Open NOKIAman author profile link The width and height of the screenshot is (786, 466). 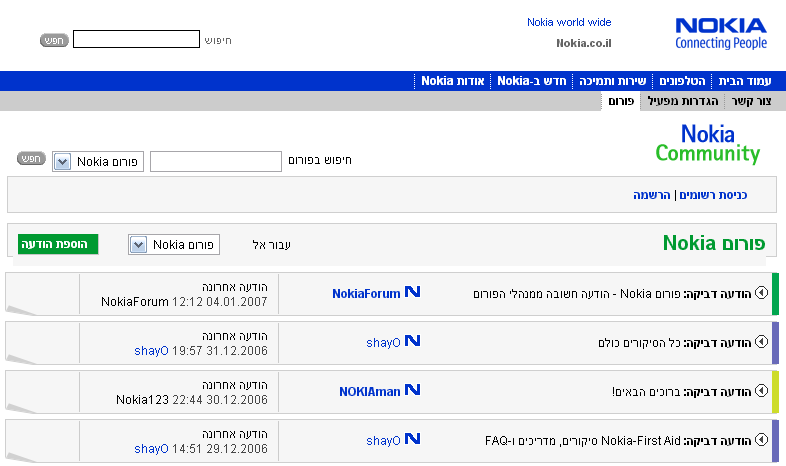pyautogui.click(x=369, y=392)
